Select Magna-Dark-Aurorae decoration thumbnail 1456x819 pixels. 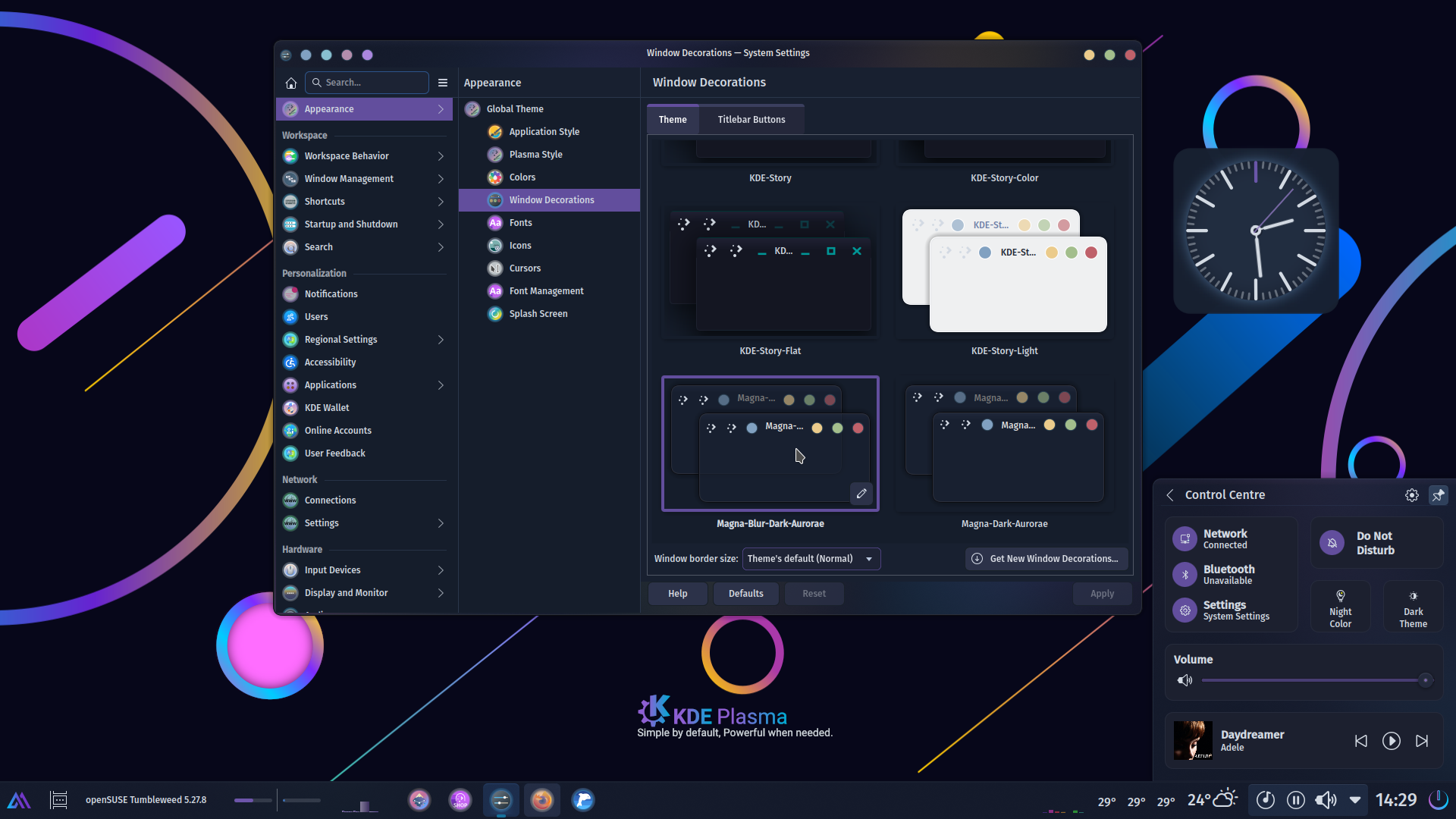(1004, 444)
